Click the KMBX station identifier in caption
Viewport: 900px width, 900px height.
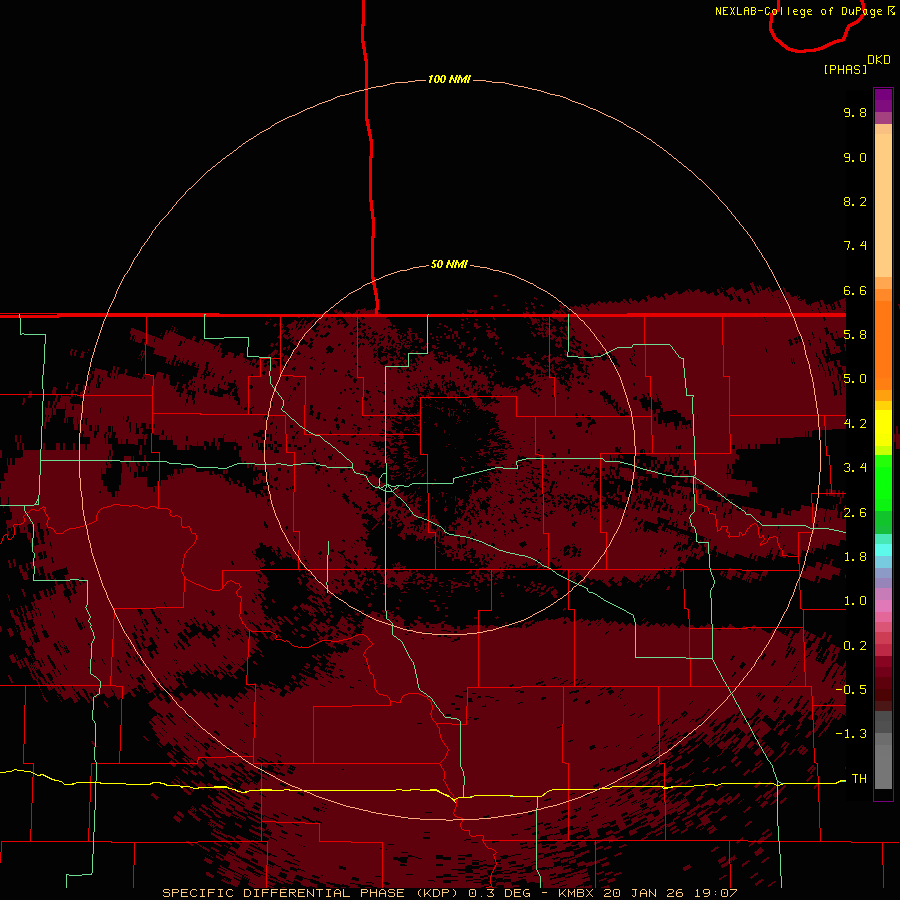point(576,893)
